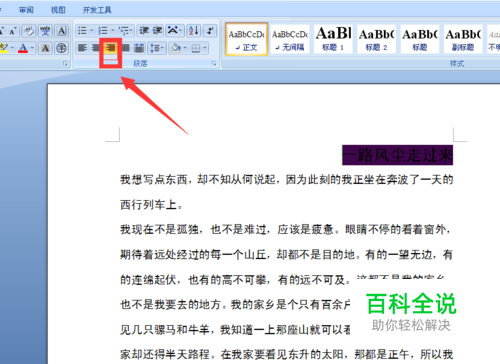
Task: Open the 视图 (View) ribbon tab
Action: point(58,10)
